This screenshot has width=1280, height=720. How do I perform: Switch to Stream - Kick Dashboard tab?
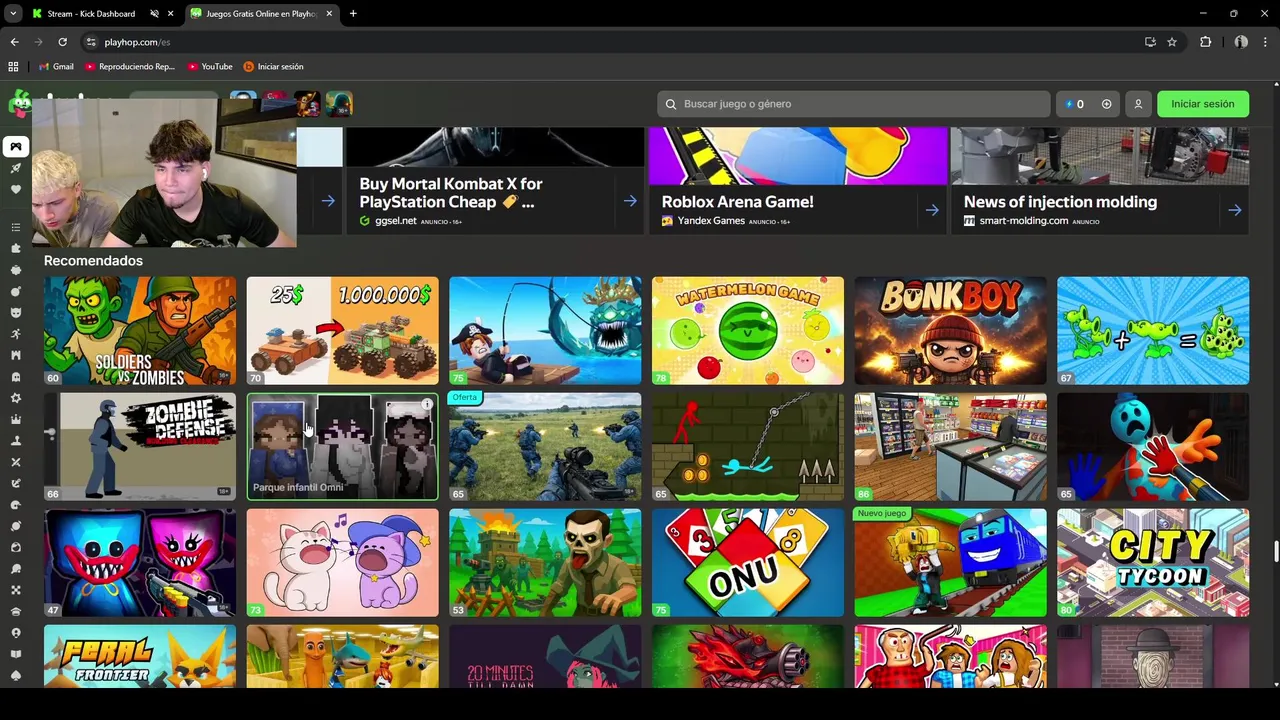pyautogui.click(x=90, y=13)
